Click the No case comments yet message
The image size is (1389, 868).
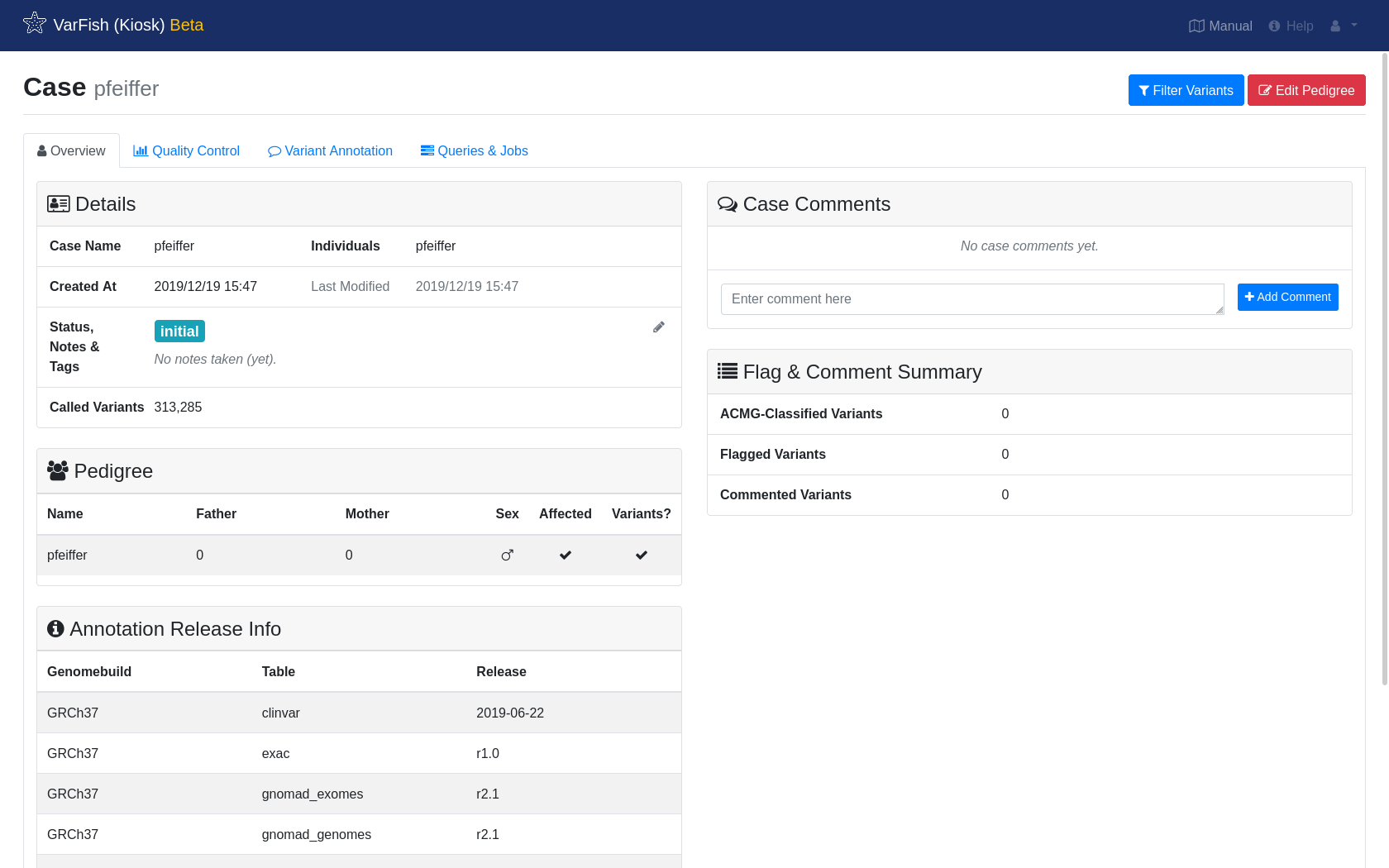(x=1029, y=246)
